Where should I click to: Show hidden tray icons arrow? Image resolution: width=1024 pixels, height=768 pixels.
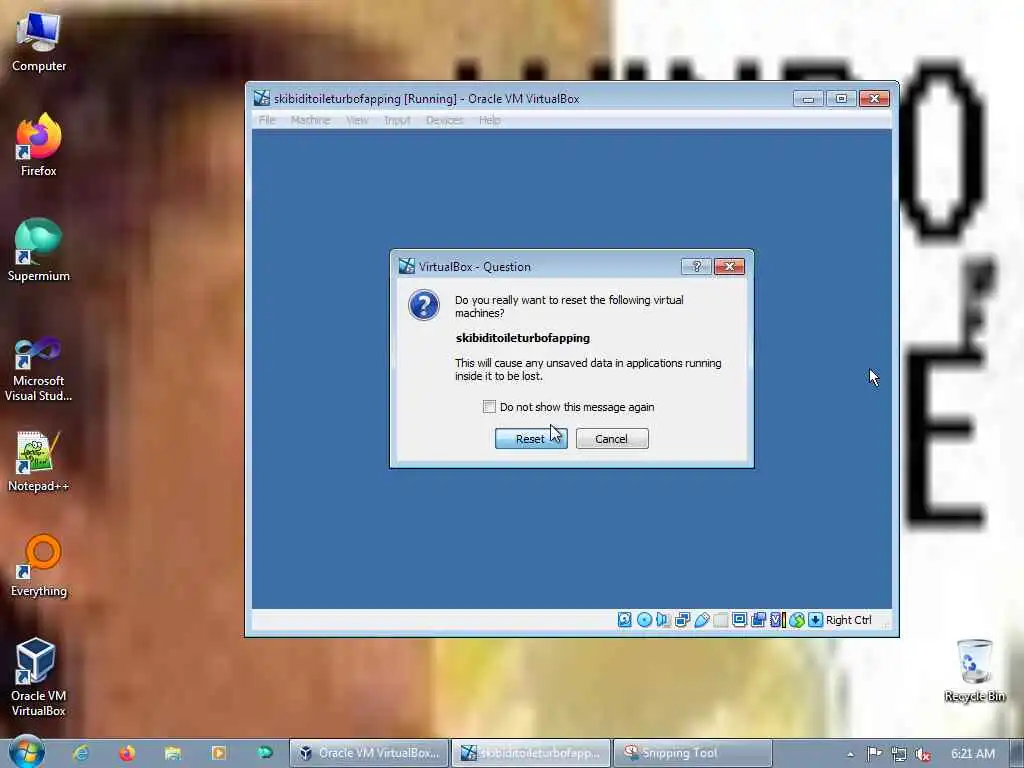pyautogui.click(x=850, y=754)
